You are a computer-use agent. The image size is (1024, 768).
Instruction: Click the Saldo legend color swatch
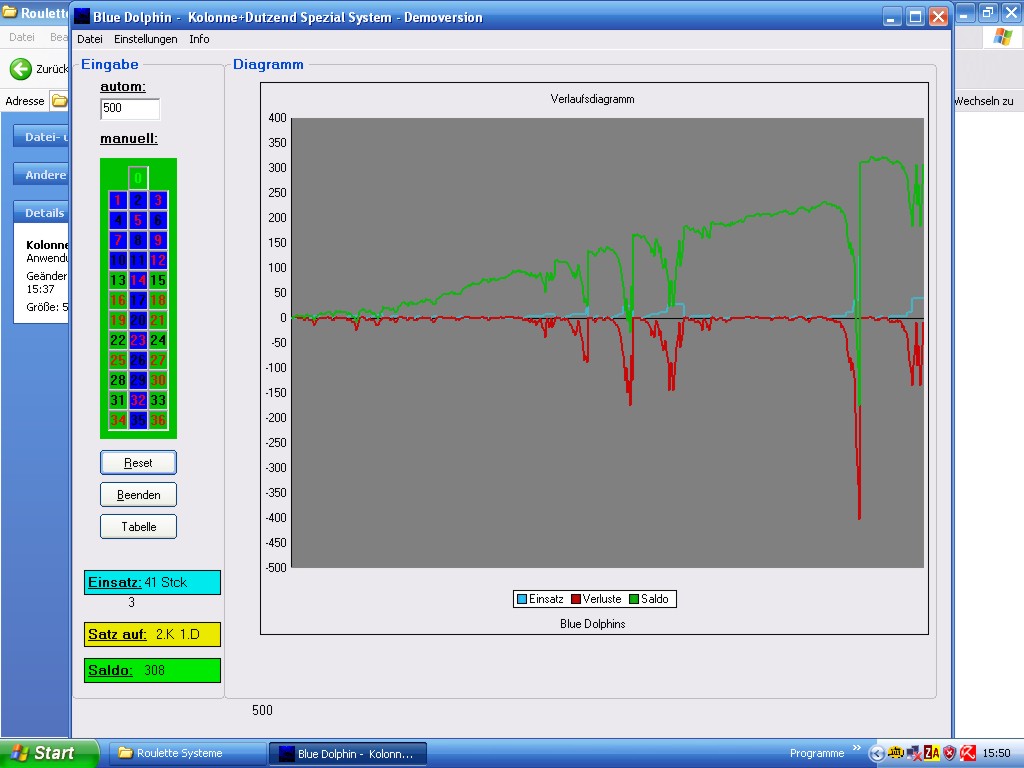tap(633, 600)
